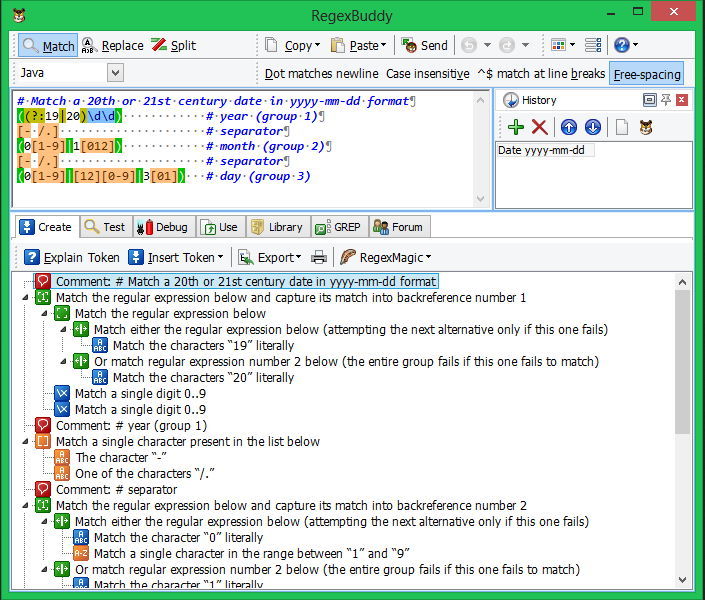Add a regex with the green plus icon

pos(516,127)
